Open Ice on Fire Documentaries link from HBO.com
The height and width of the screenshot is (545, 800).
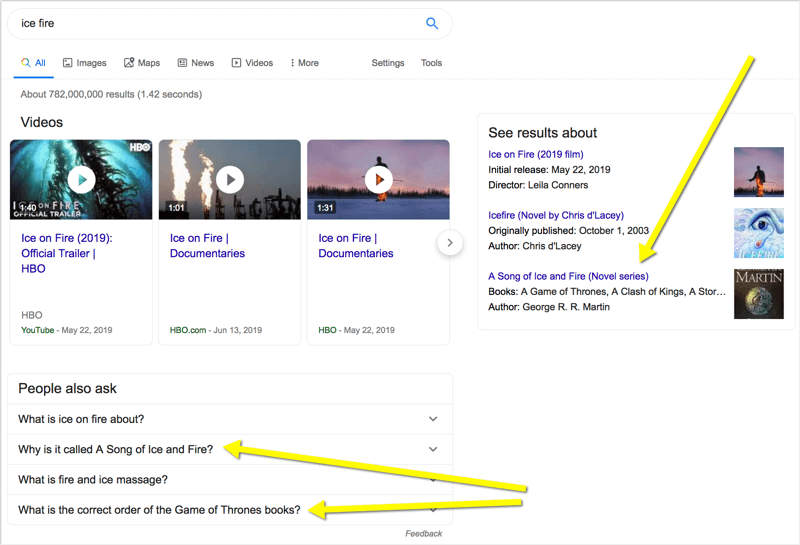coord(207,245)
